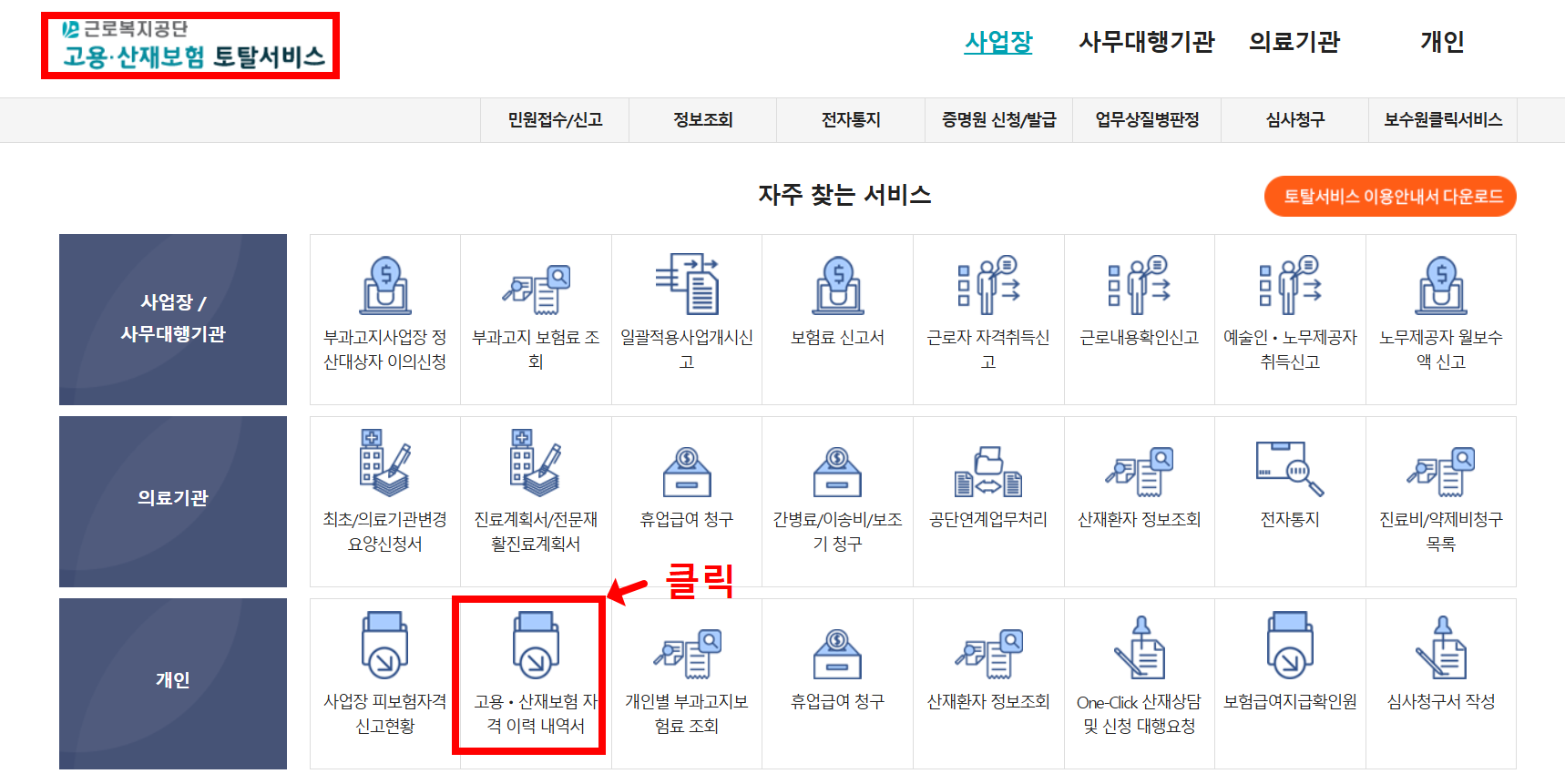The height and width of the screenshot is (784, 1565).
Task: Open 사업장 피보험자격 신고현황 icon
Action: pyautogui.click(x=385, y=645)
